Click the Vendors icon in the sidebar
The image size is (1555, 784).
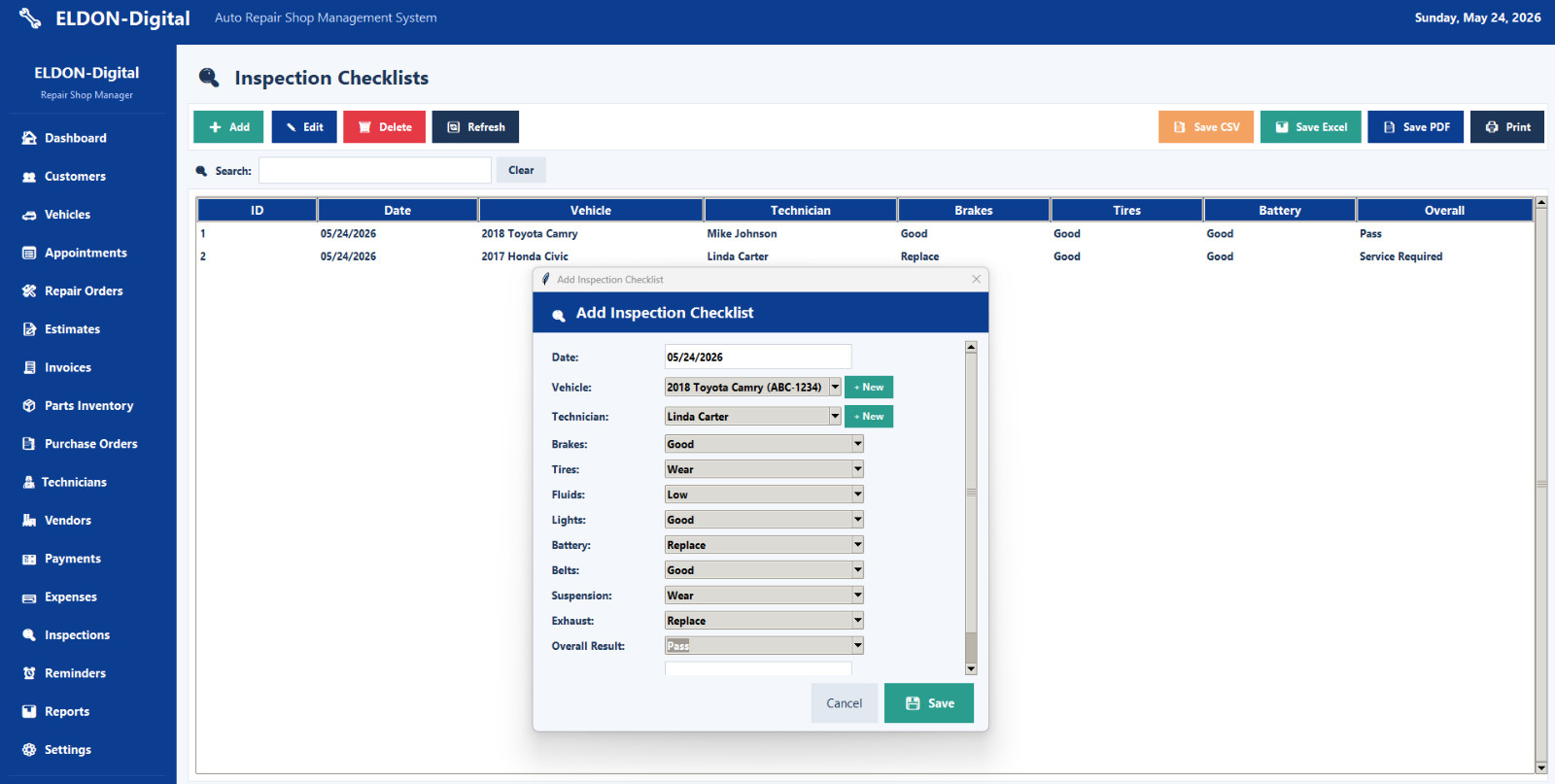pos(29,521)
